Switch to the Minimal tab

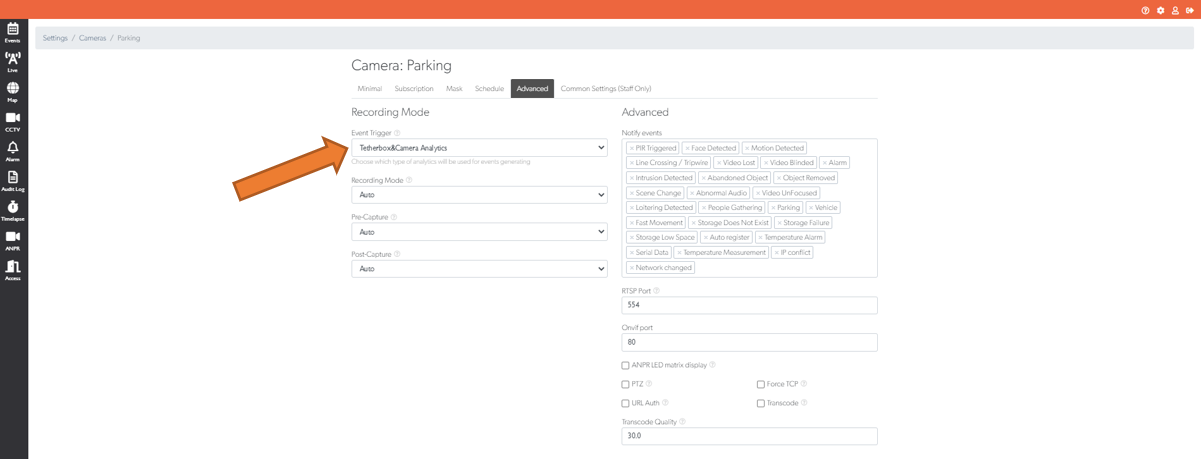click(370, 89)
